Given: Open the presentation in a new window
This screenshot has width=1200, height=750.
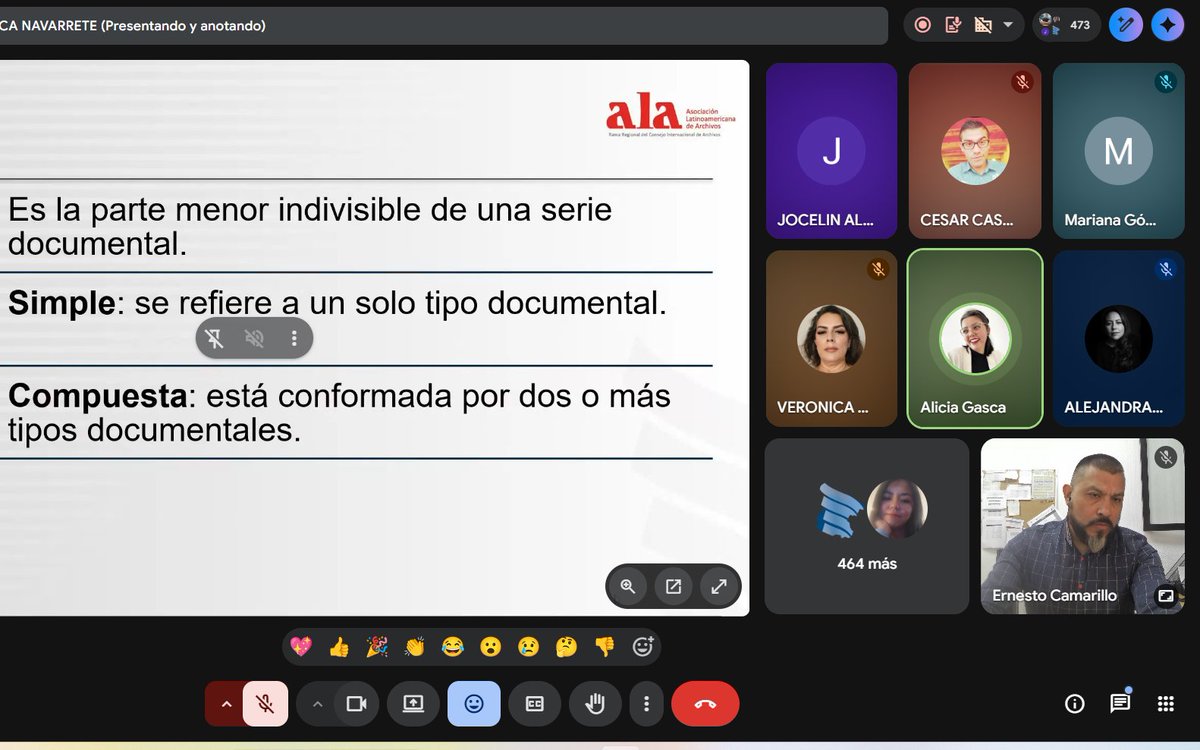Looking at the screenshot, I should 673,587.
